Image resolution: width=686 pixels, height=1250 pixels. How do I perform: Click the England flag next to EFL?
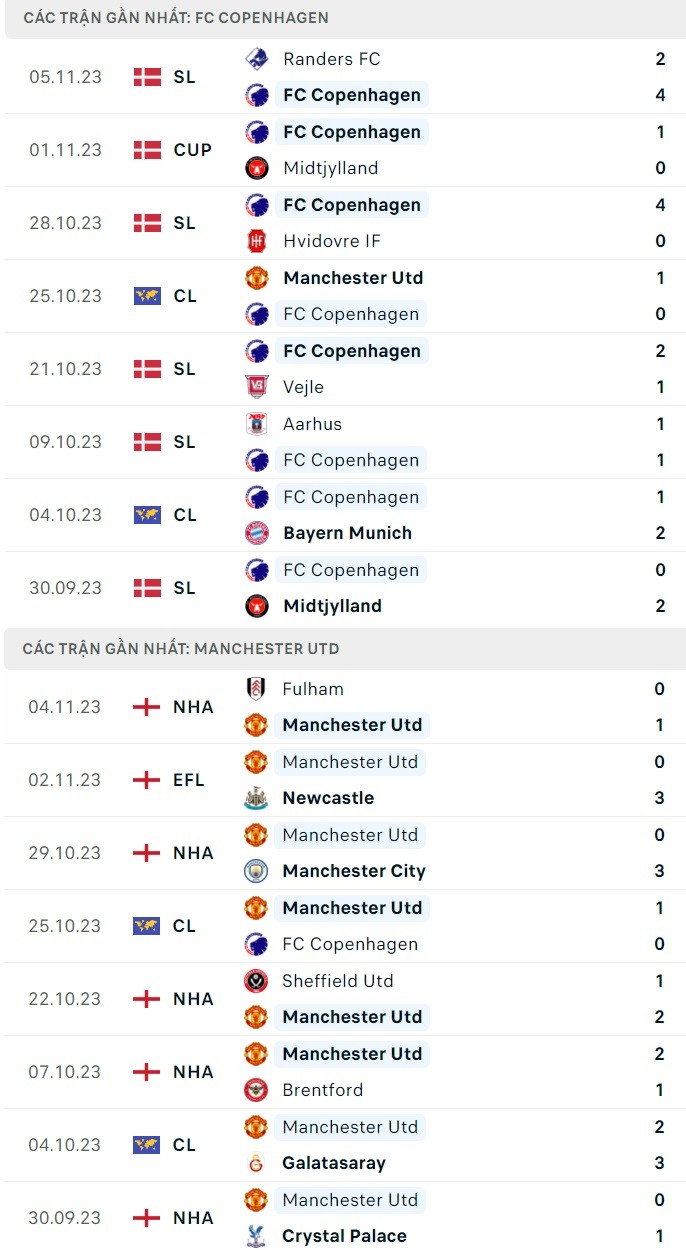(146, 780)
